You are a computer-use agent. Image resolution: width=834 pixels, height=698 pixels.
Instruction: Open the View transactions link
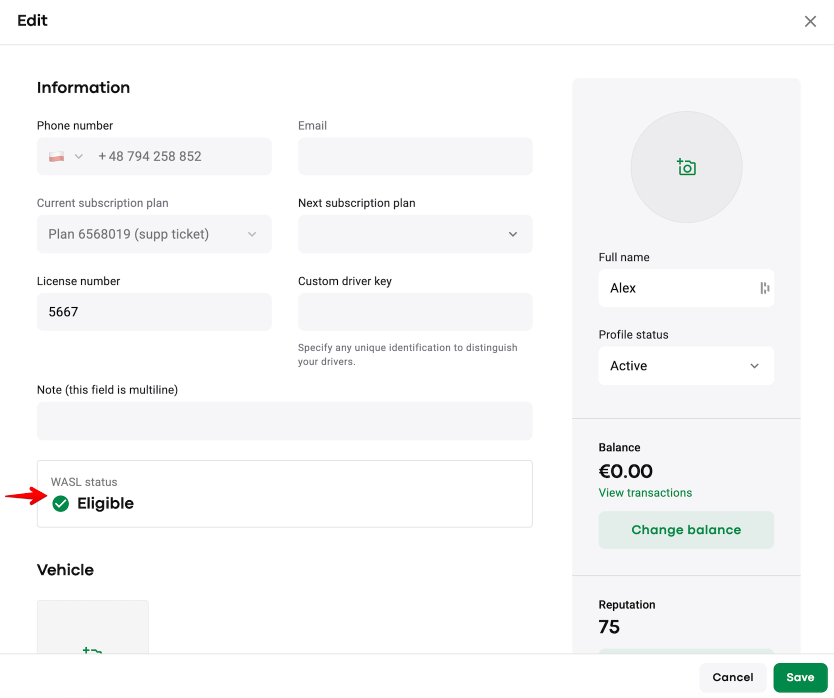645,493
